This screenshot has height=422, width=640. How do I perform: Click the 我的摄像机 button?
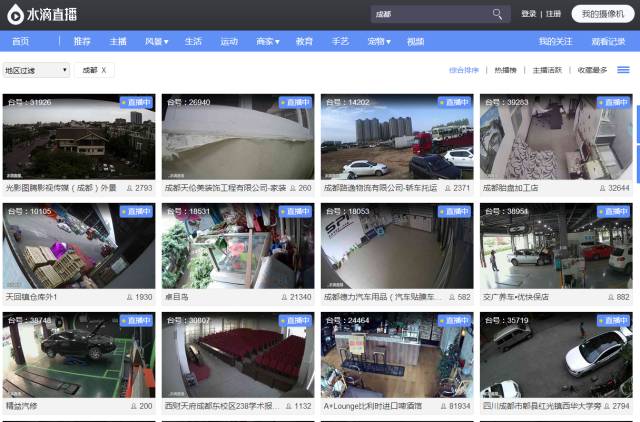coord(602,14)
